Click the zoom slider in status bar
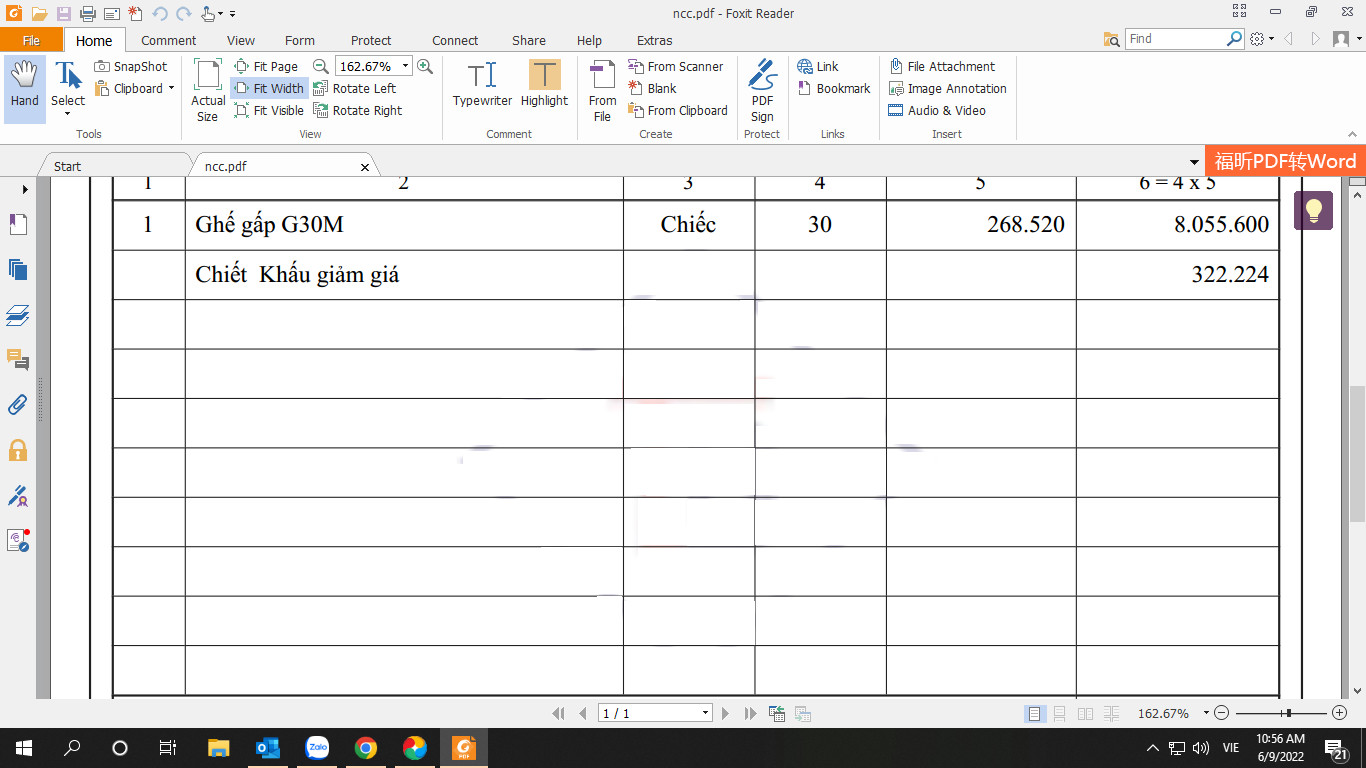The height and width of the screenshot is (768, 1366). [1288, 713]
